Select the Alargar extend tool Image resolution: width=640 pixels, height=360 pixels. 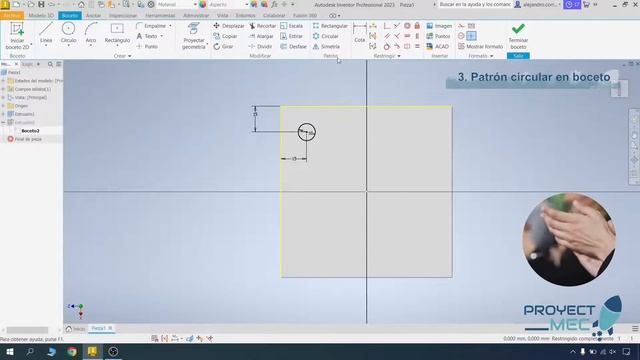click(261, 36)
